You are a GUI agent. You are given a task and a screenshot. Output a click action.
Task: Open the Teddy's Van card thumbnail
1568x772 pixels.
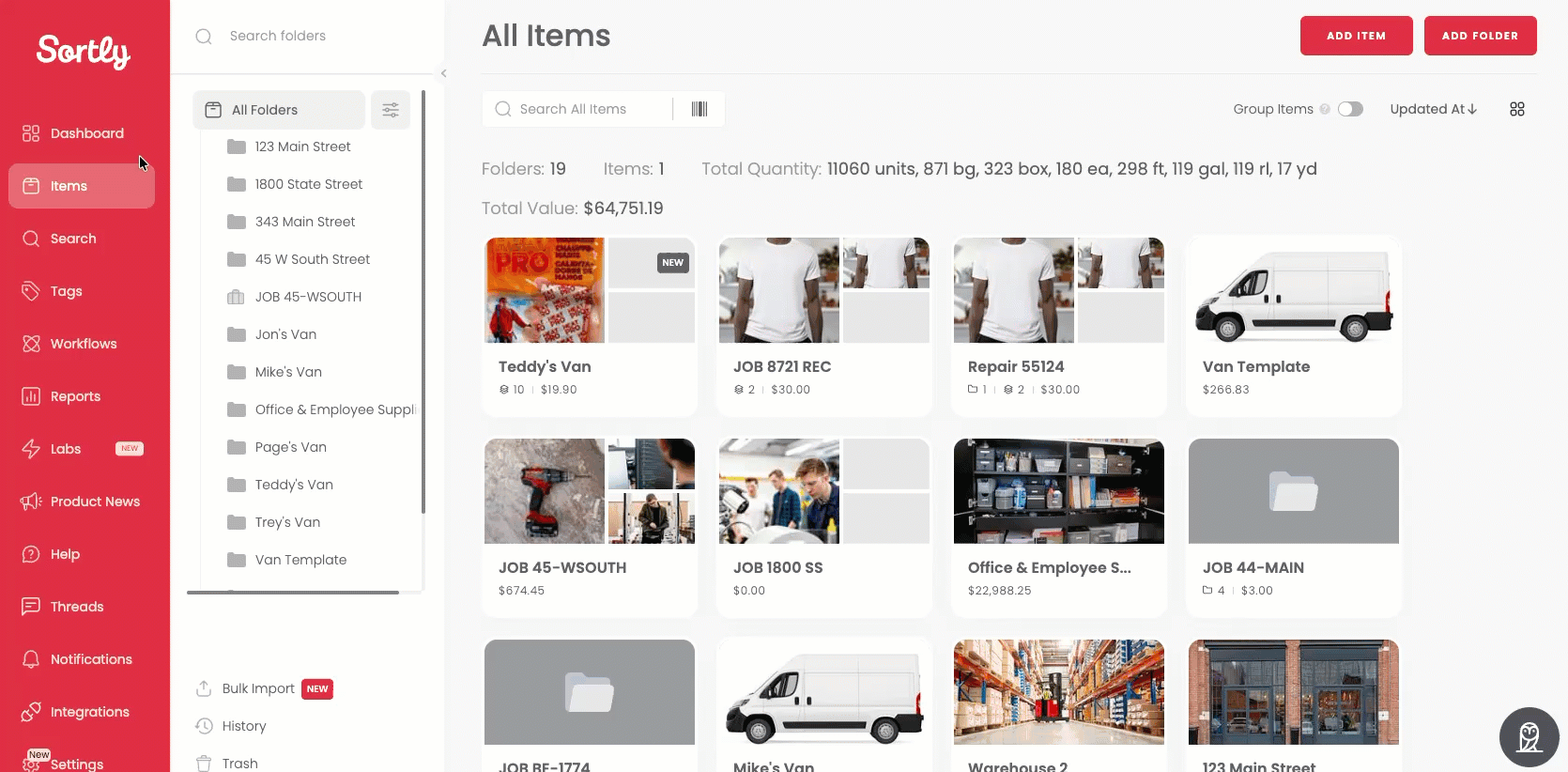click(x=590, y=290)
